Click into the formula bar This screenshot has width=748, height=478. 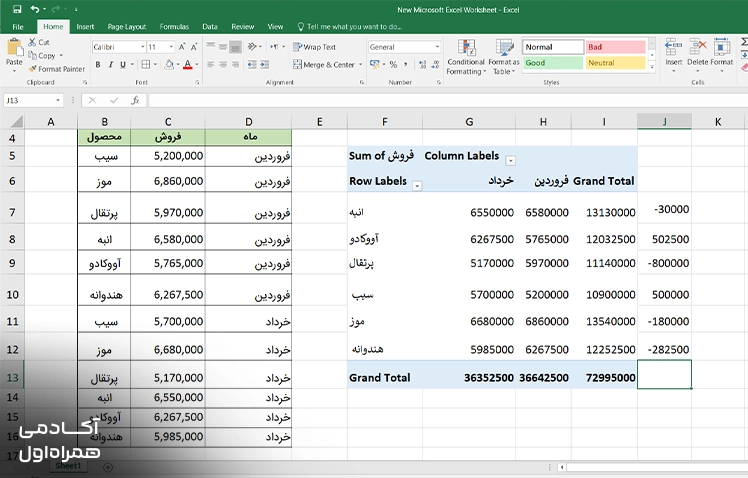tap(447, 100)
